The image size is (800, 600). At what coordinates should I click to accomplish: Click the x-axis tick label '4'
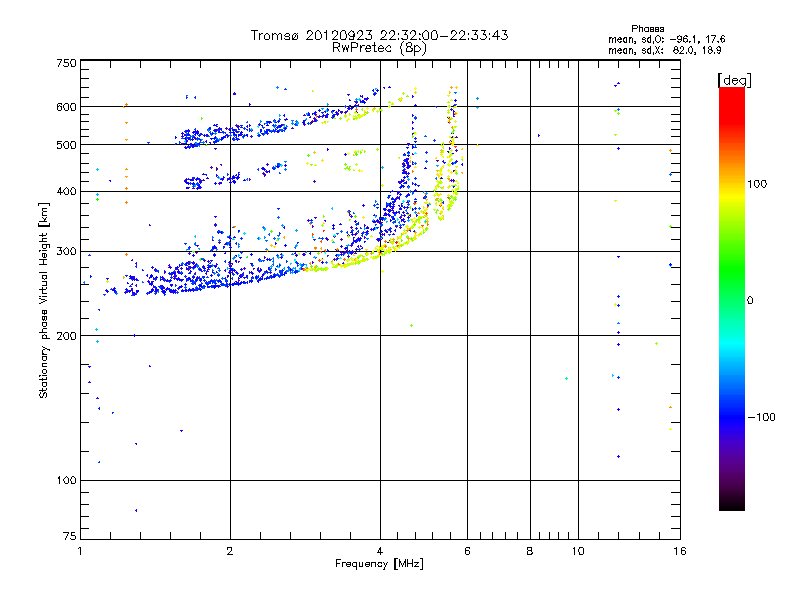pos(380,551)
